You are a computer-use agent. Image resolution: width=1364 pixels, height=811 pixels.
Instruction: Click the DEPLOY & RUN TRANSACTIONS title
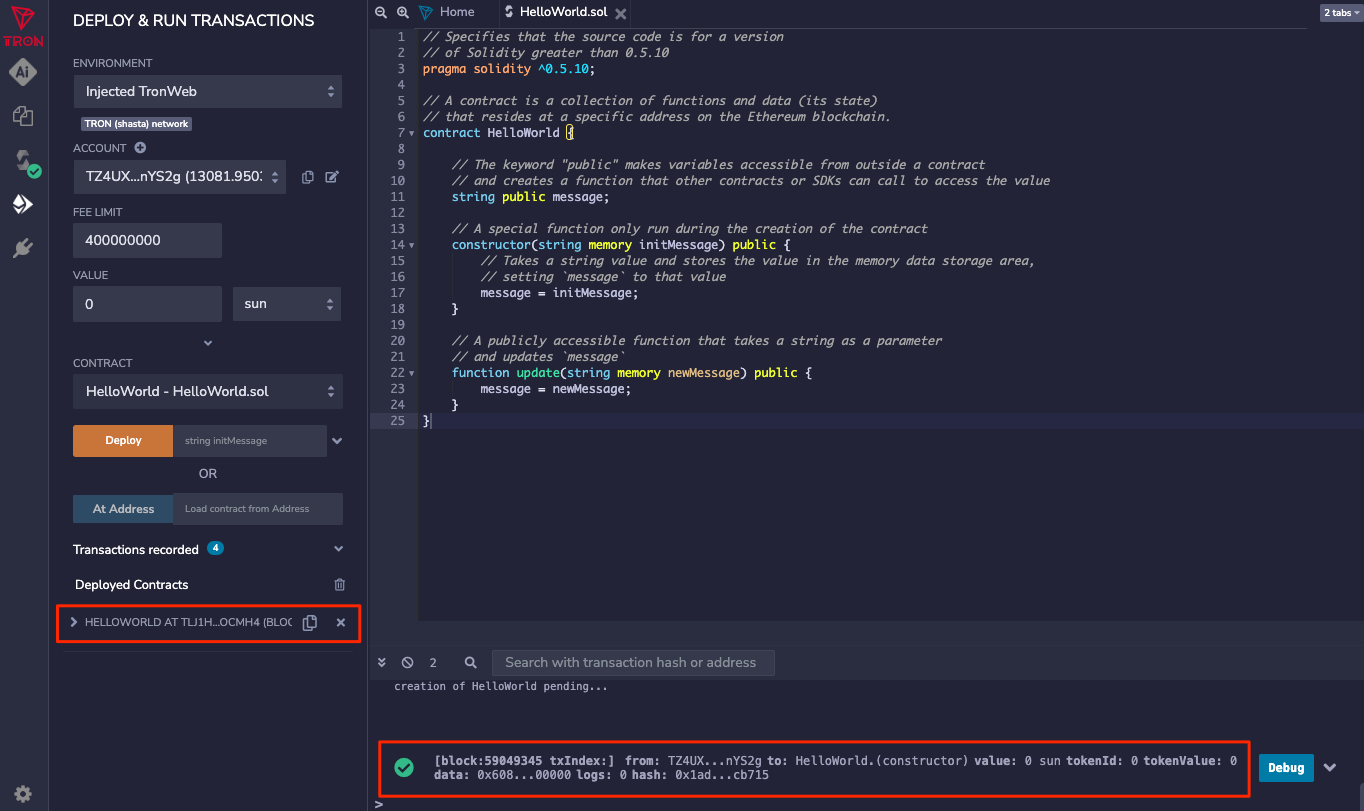tap(194, 20)
